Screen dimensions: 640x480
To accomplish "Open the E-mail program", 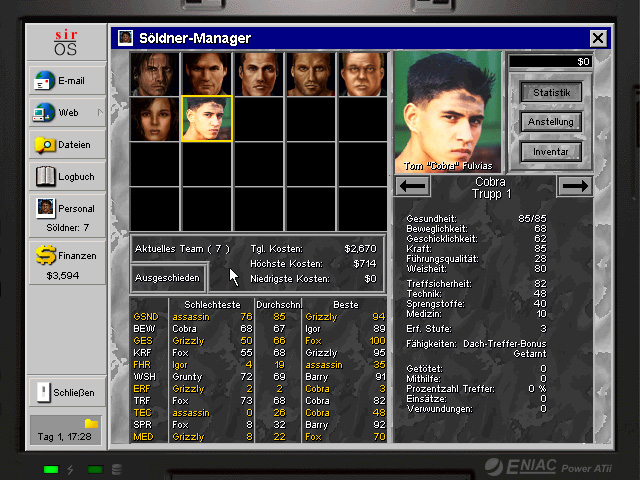I will [x=67, y=81].
